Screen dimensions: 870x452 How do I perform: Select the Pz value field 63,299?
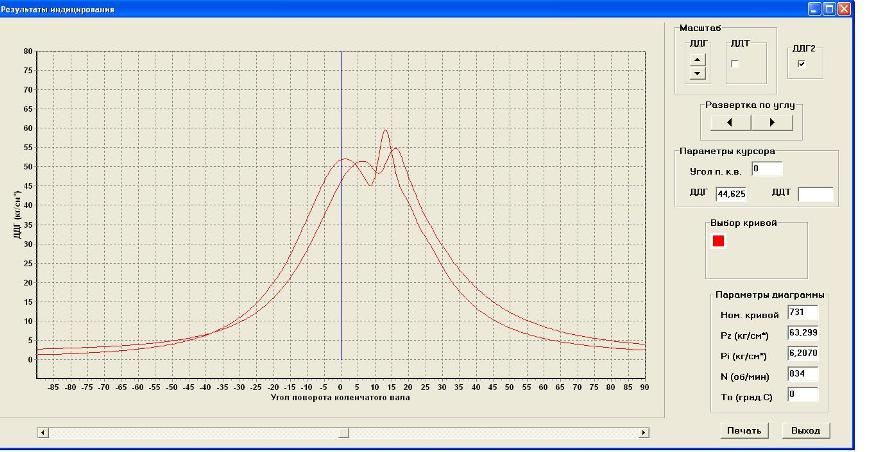click(803, 333)
